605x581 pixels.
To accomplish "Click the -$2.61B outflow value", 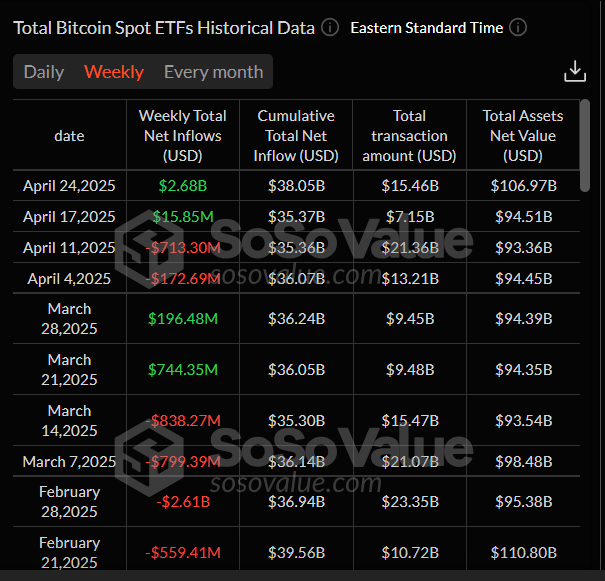I will click(x=182, y=501).
